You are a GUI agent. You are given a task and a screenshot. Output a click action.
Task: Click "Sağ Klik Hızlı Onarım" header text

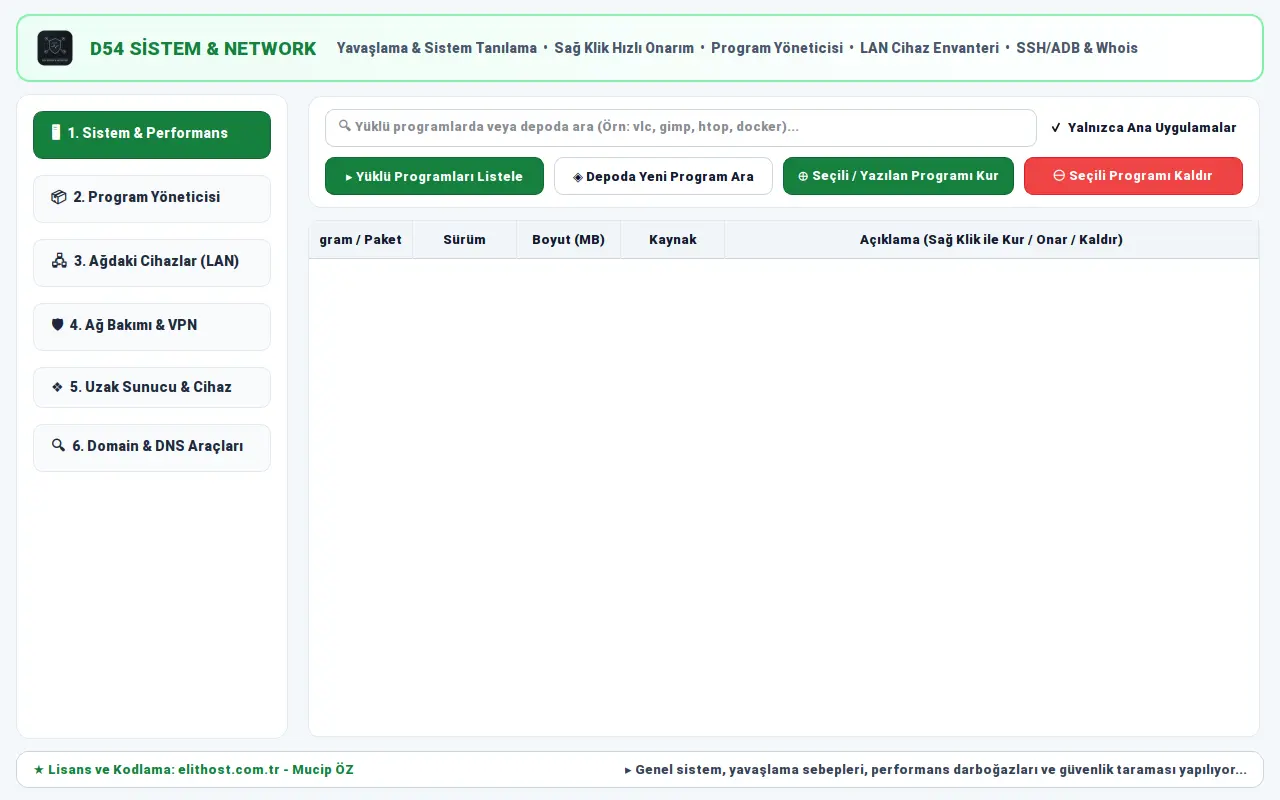tap(624, 48)
